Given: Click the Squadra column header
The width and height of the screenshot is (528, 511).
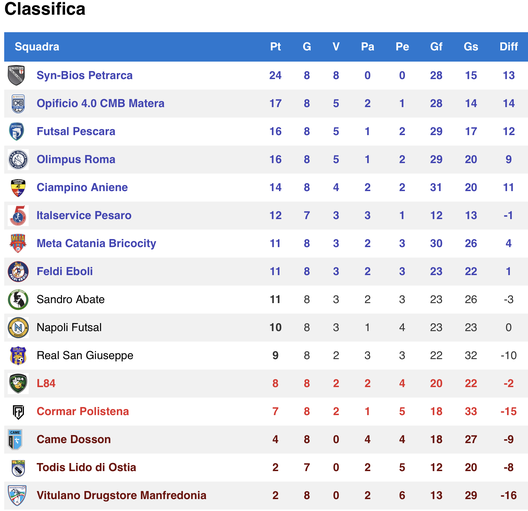Looking at the screenshot, I should point(37,46).
